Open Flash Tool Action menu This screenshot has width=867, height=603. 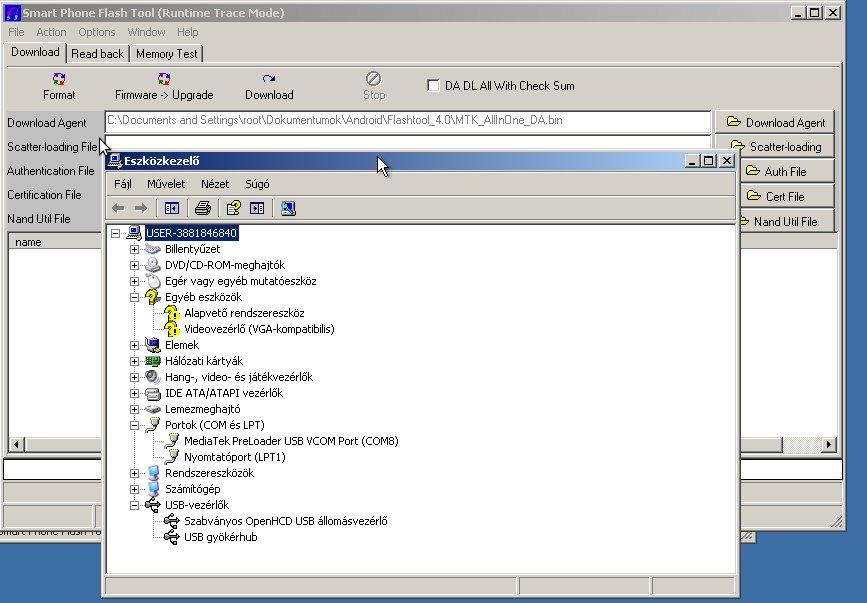[51, 32]
